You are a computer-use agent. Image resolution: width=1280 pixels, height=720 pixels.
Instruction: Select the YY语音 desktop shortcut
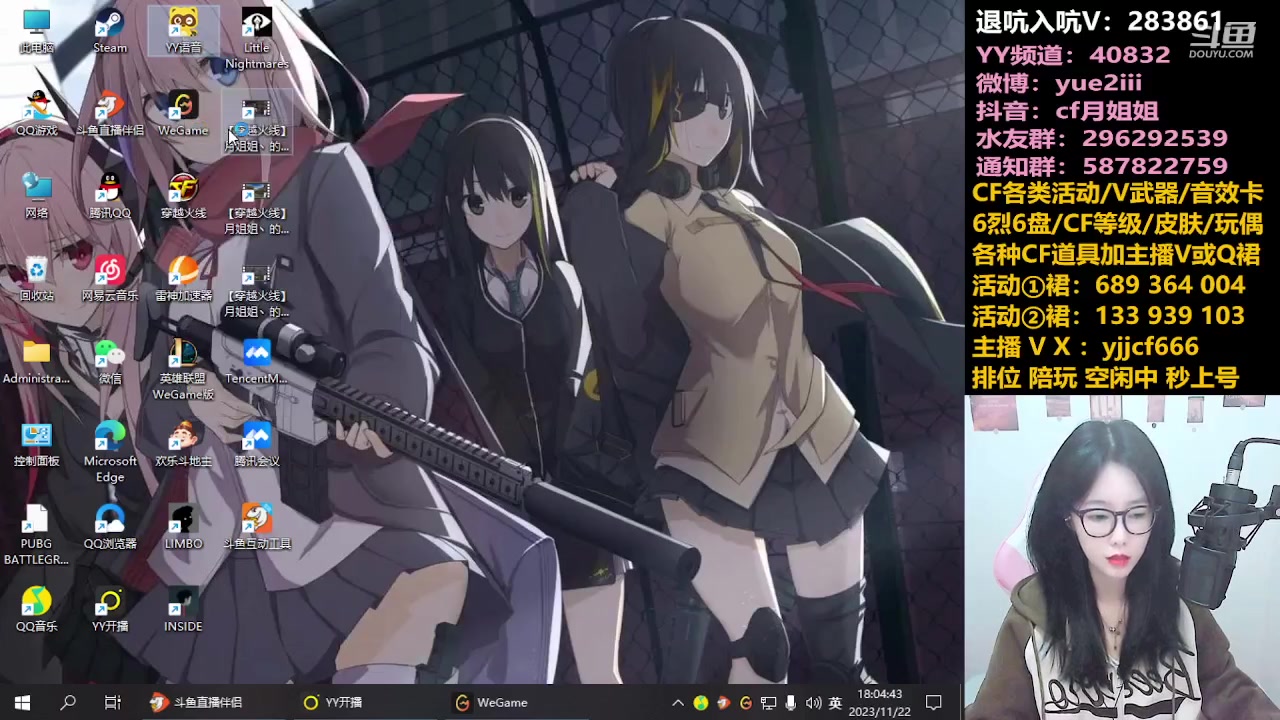click(183, 31)
